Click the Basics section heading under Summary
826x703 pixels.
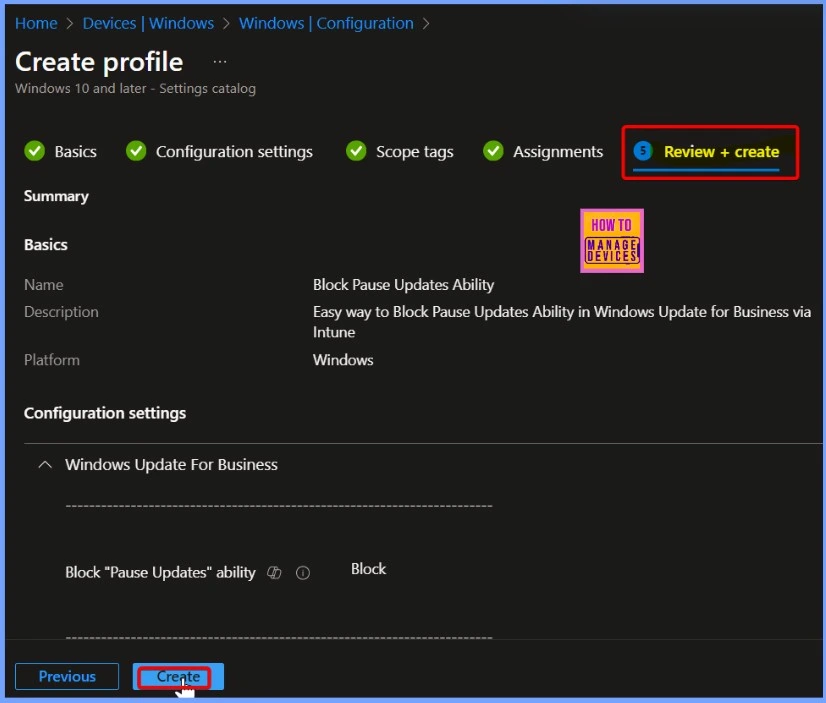46,245
